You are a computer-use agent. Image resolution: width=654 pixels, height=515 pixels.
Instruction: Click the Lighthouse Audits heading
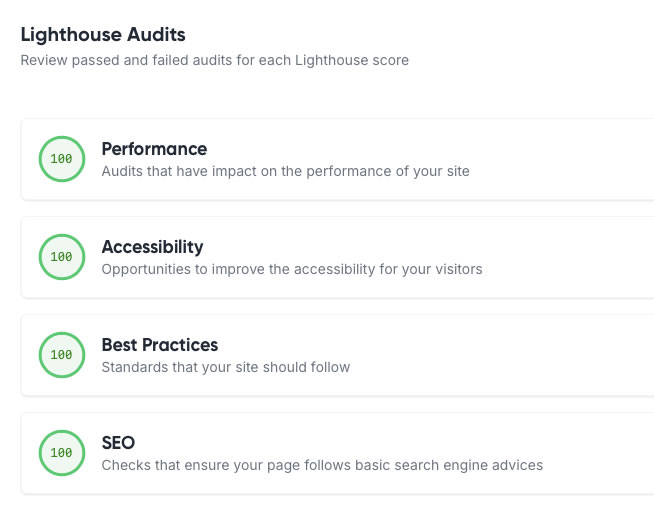(103, 35)
